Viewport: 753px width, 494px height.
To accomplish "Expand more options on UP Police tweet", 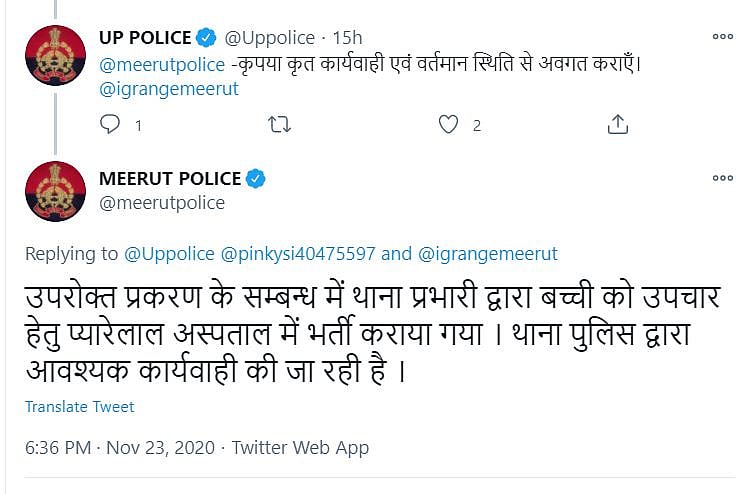I will (x=722, y=38).
